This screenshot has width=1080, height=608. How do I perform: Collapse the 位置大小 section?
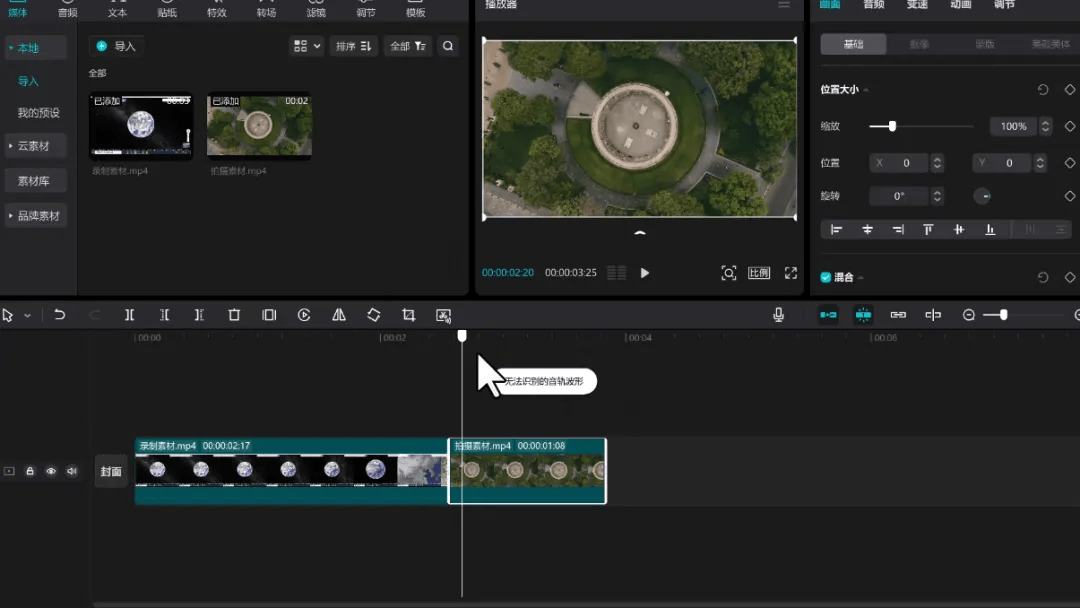tap(866, 90)
